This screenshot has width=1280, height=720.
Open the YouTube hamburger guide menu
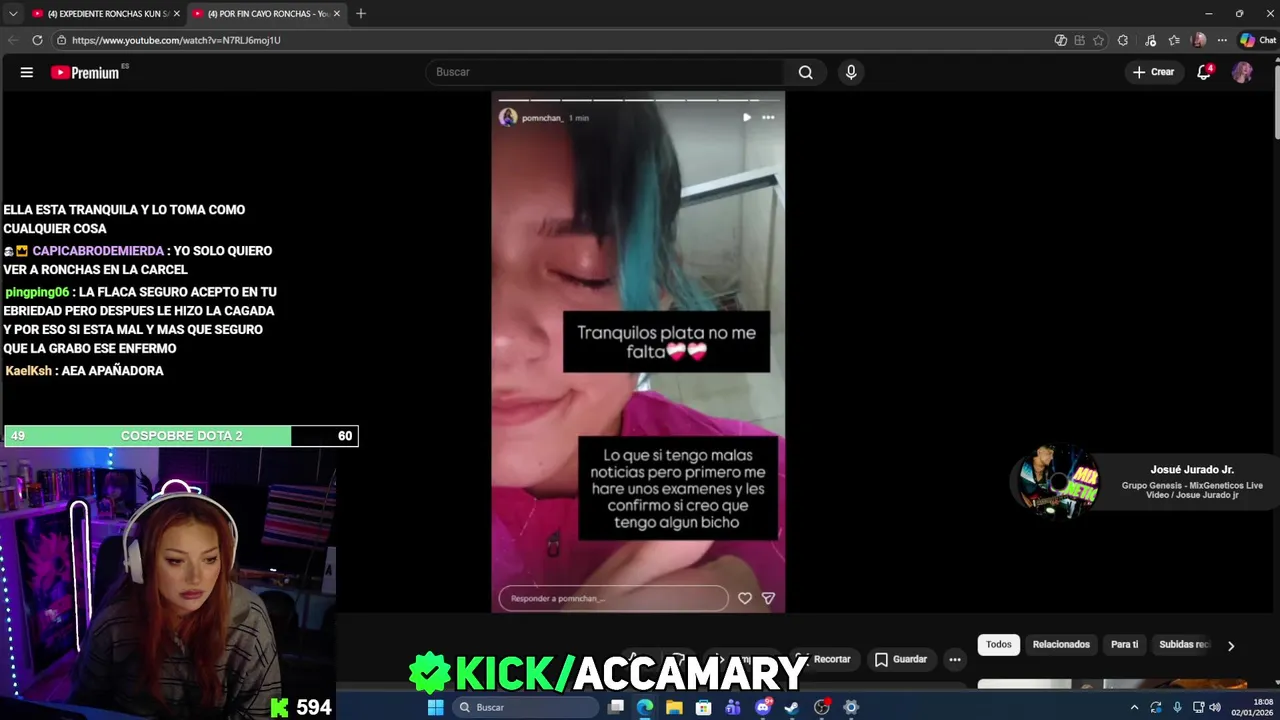[27, 72]
